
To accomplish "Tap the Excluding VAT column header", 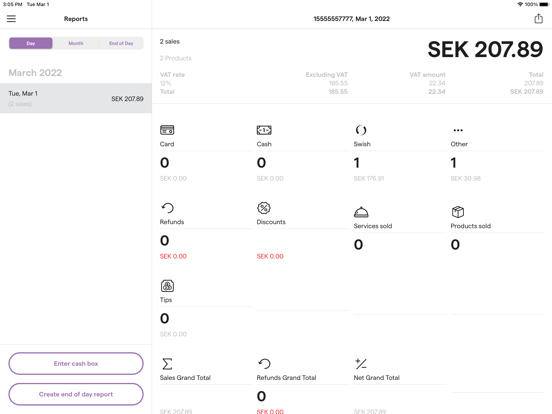I will point(326,75).
